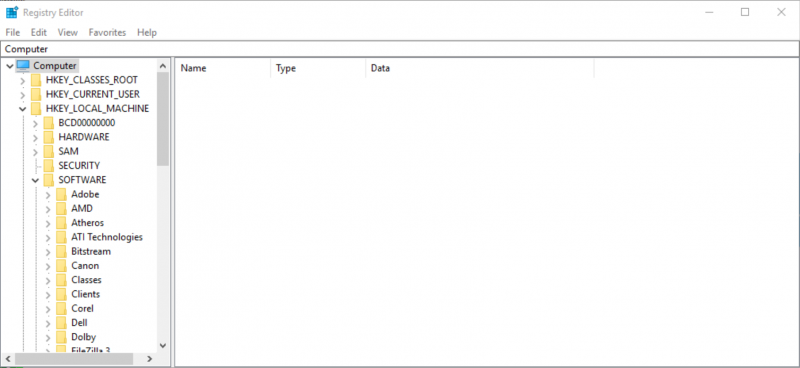Select the Computer tree label
The width and height of the screenshot is (800, 368).
click(55, 66)
